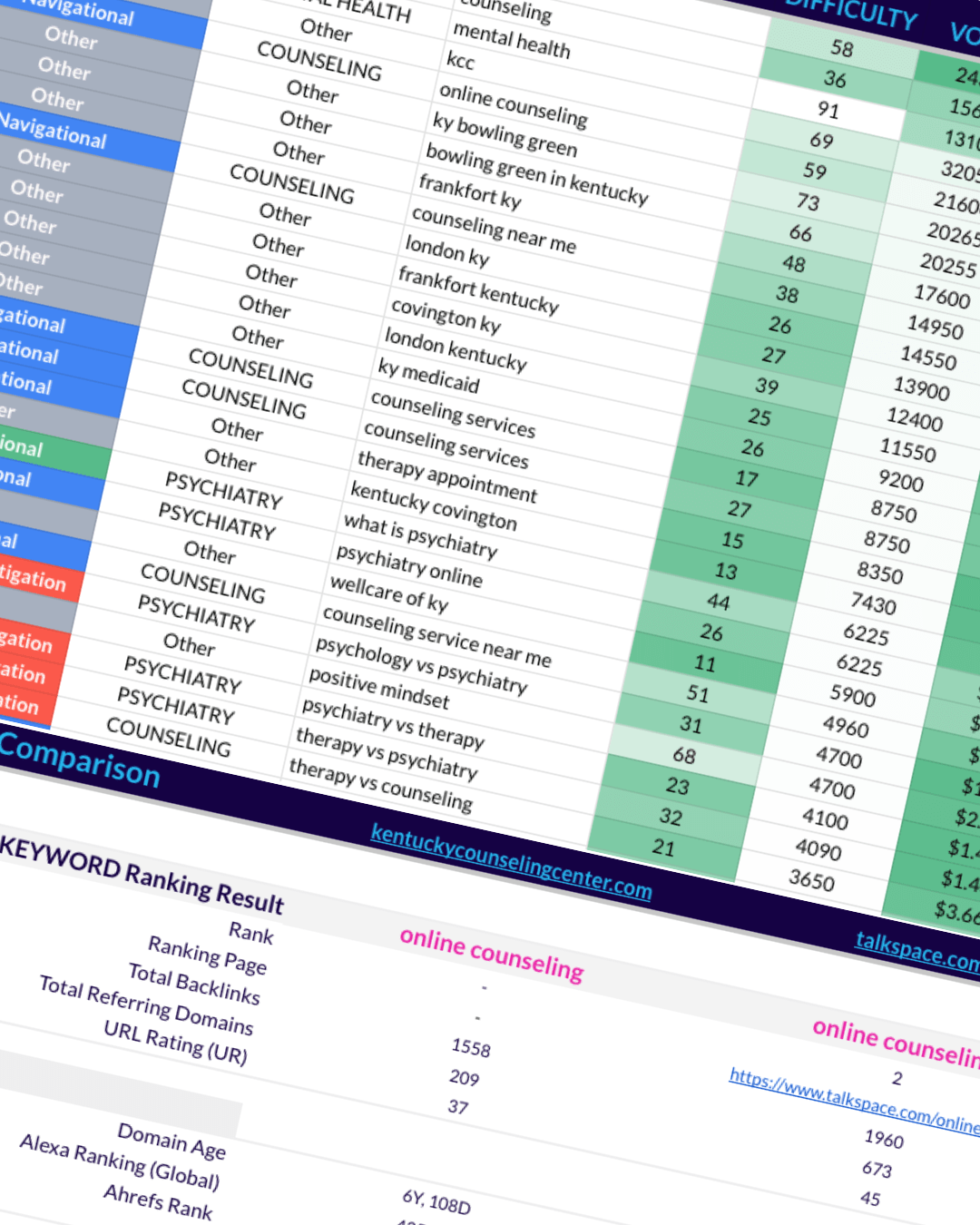Select the 'ky medicaid' keyword cell
Viewport: 980px width, 1225px height.
[x=428, y=375]
